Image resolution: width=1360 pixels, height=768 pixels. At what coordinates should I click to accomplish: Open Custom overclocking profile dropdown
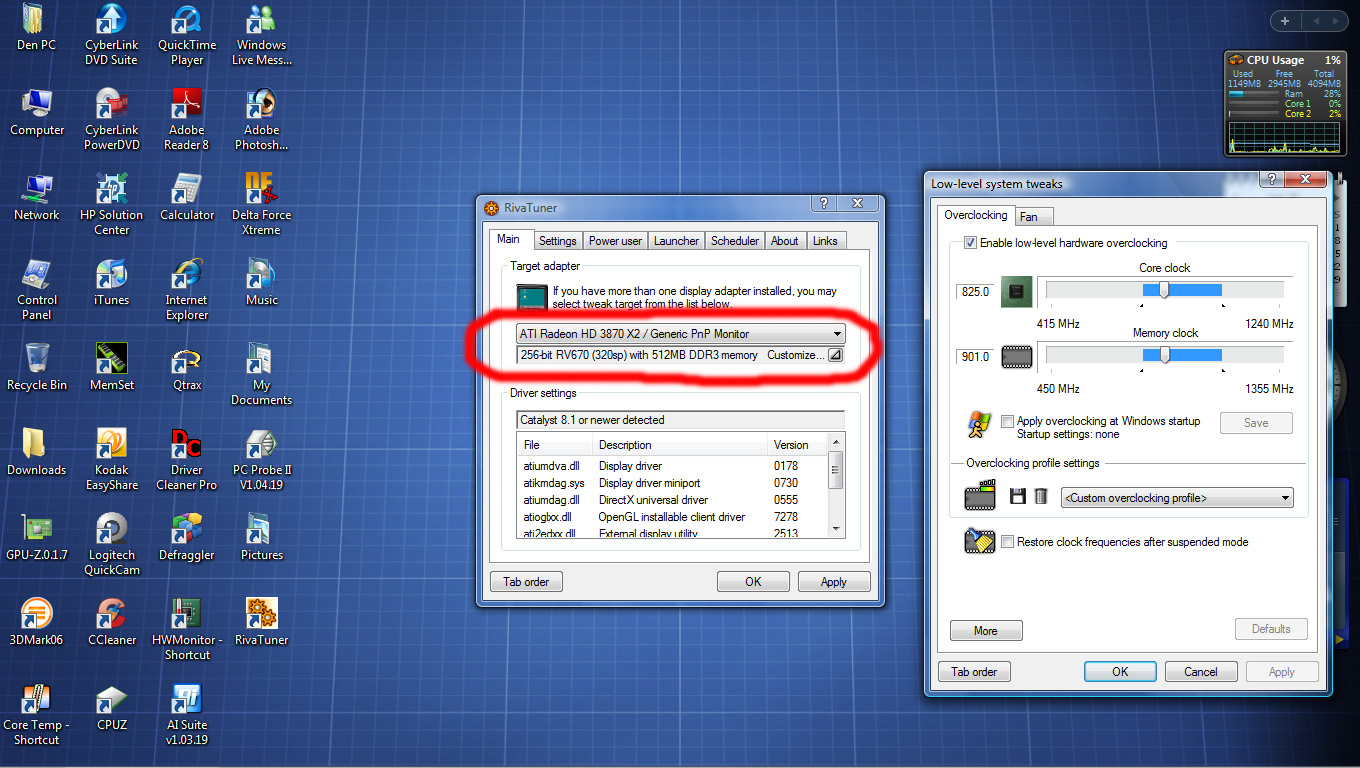(1178, 498)
